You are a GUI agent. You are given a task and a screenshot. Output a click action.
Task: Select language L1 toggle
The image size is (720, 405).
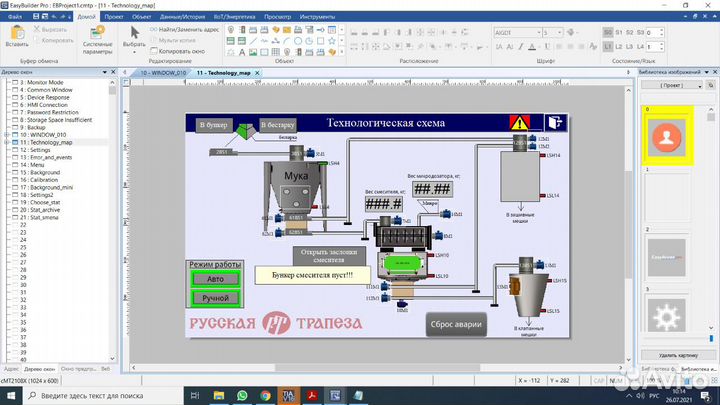(608, 47)
